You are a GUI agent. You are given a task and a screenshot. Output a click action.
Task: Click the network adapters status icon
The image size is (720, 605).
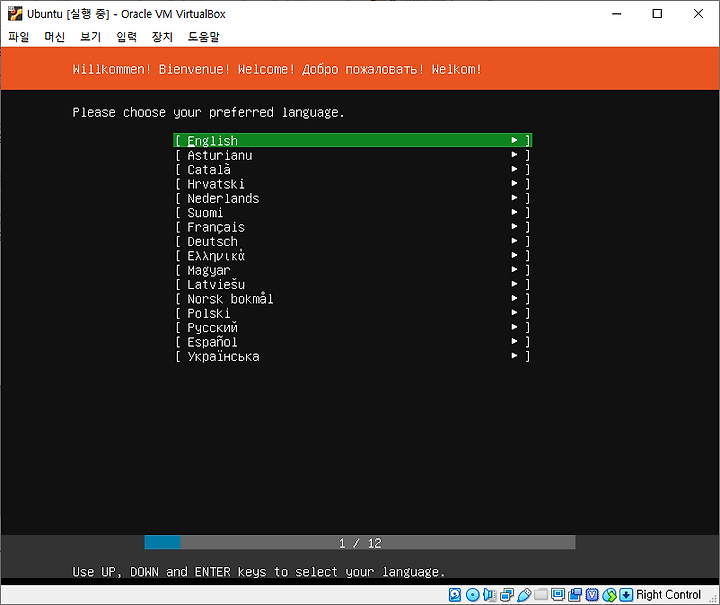pos(507,595)
